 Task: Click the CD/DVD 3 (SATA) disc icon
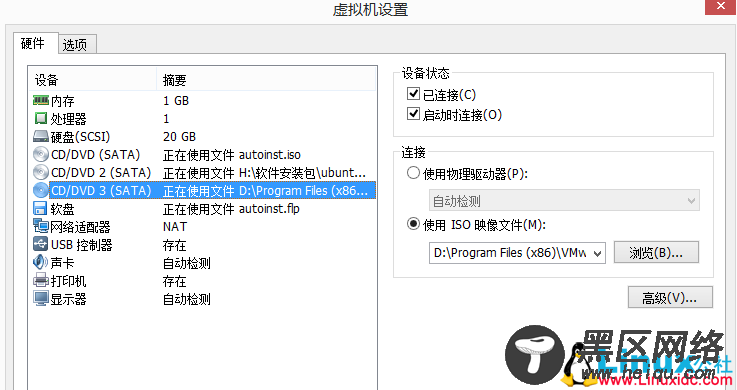[x=41, y=190]
